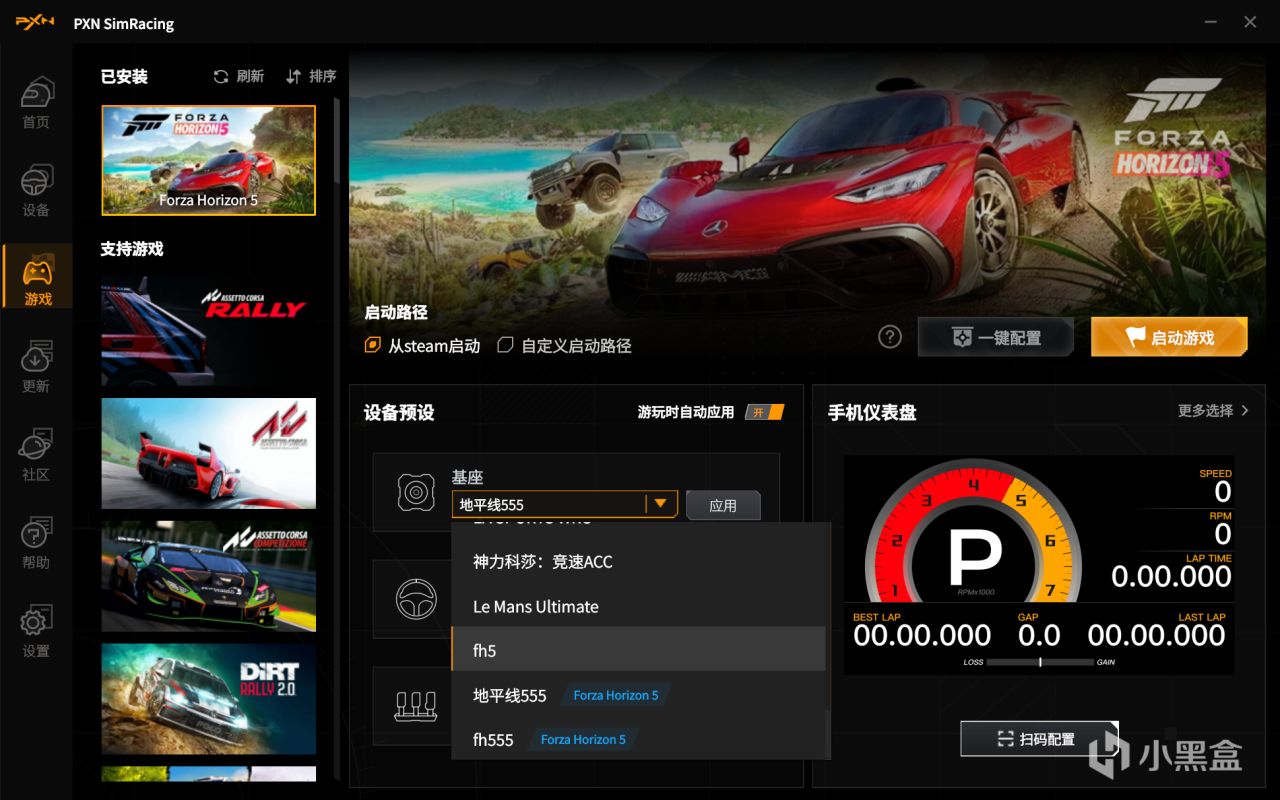Open the 设置 settings section

36,631
